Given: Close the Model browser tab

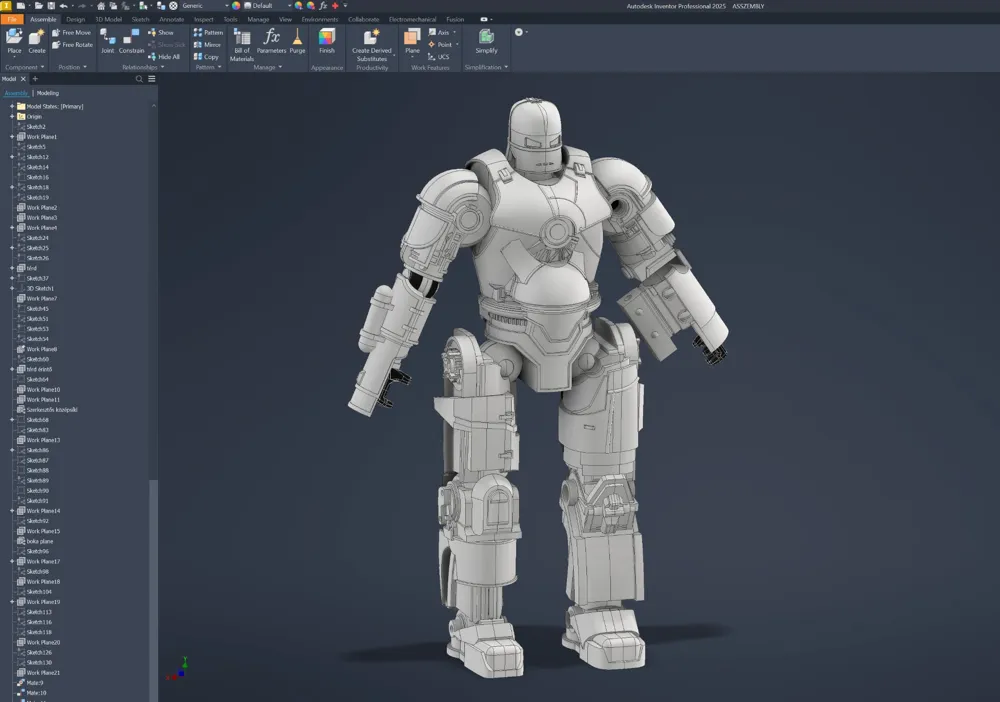Looking at the screenshot, I should (x=23, y=79).
